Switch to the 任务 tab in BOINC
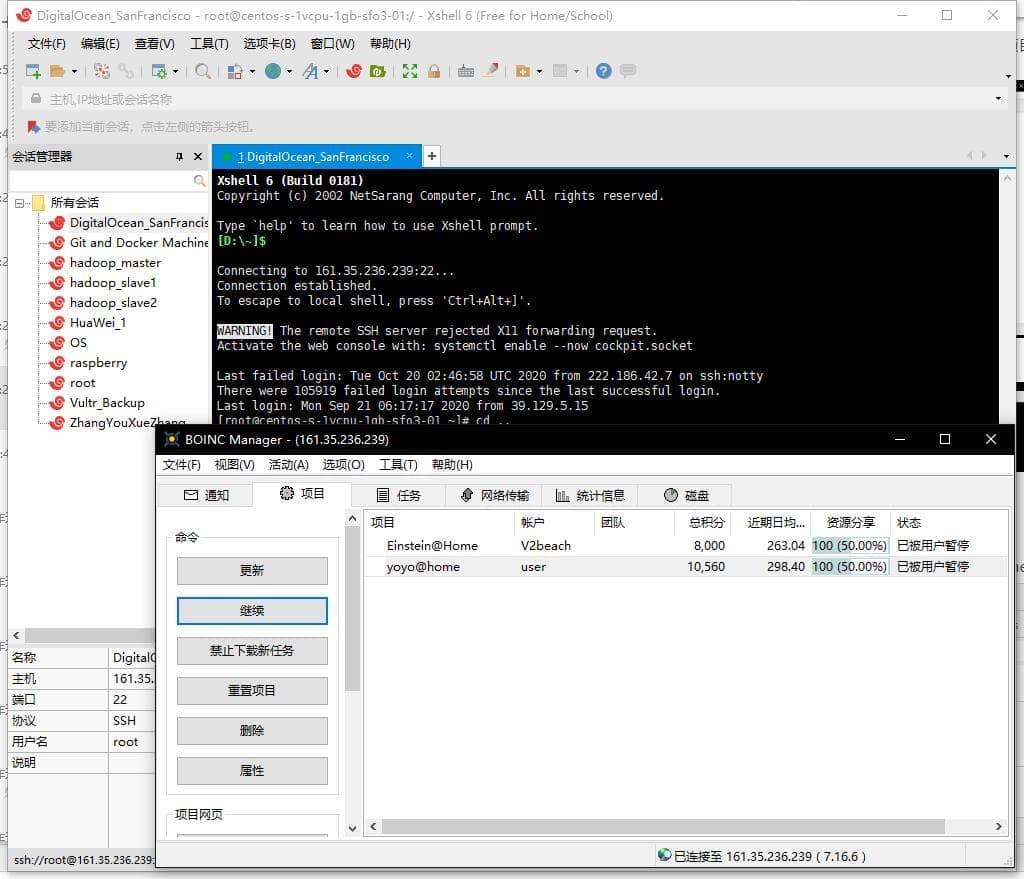 click(398, 495)
